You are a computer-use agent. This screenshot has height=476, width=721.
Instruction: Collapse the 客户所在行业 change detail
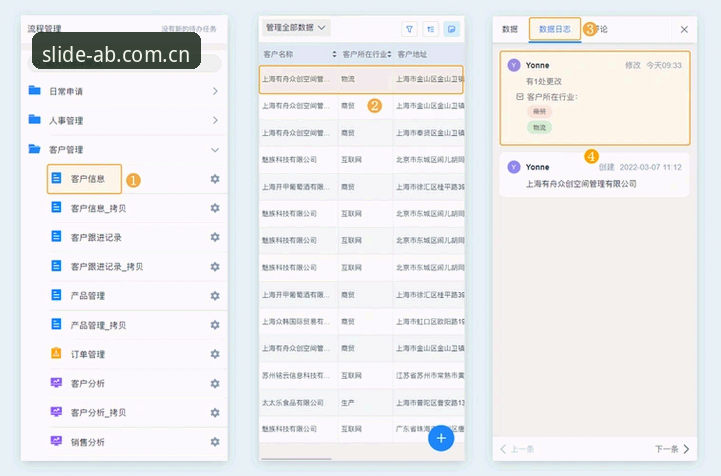(520, 97)
